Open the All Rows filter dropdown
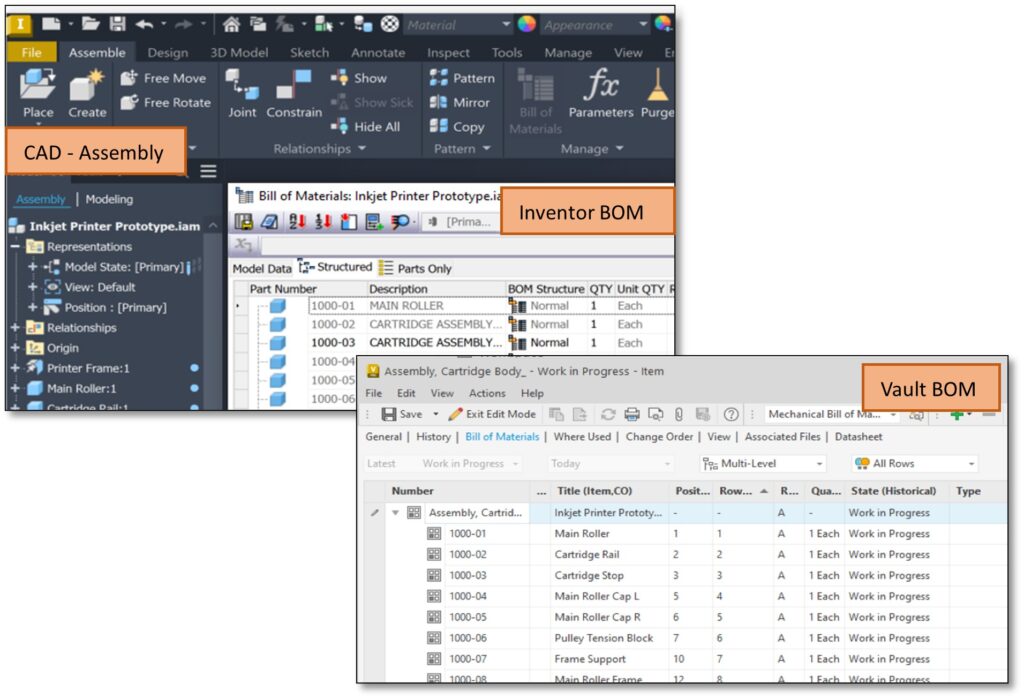 pos(914,463)
